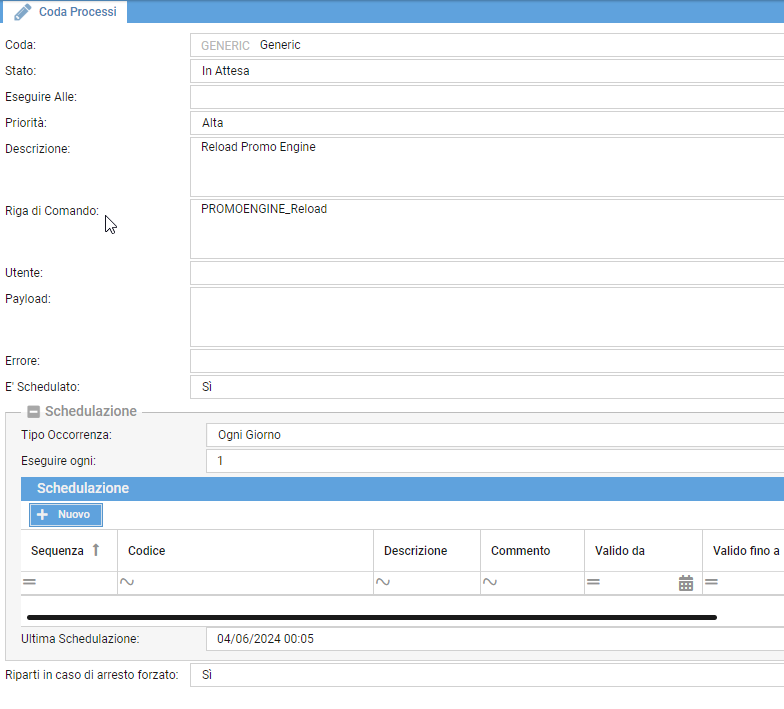This screenshot has width=784, height=709.
Task: Open Tipo Occorrenza field showing Ogni Giorno
Action: (x=494, y=435)
